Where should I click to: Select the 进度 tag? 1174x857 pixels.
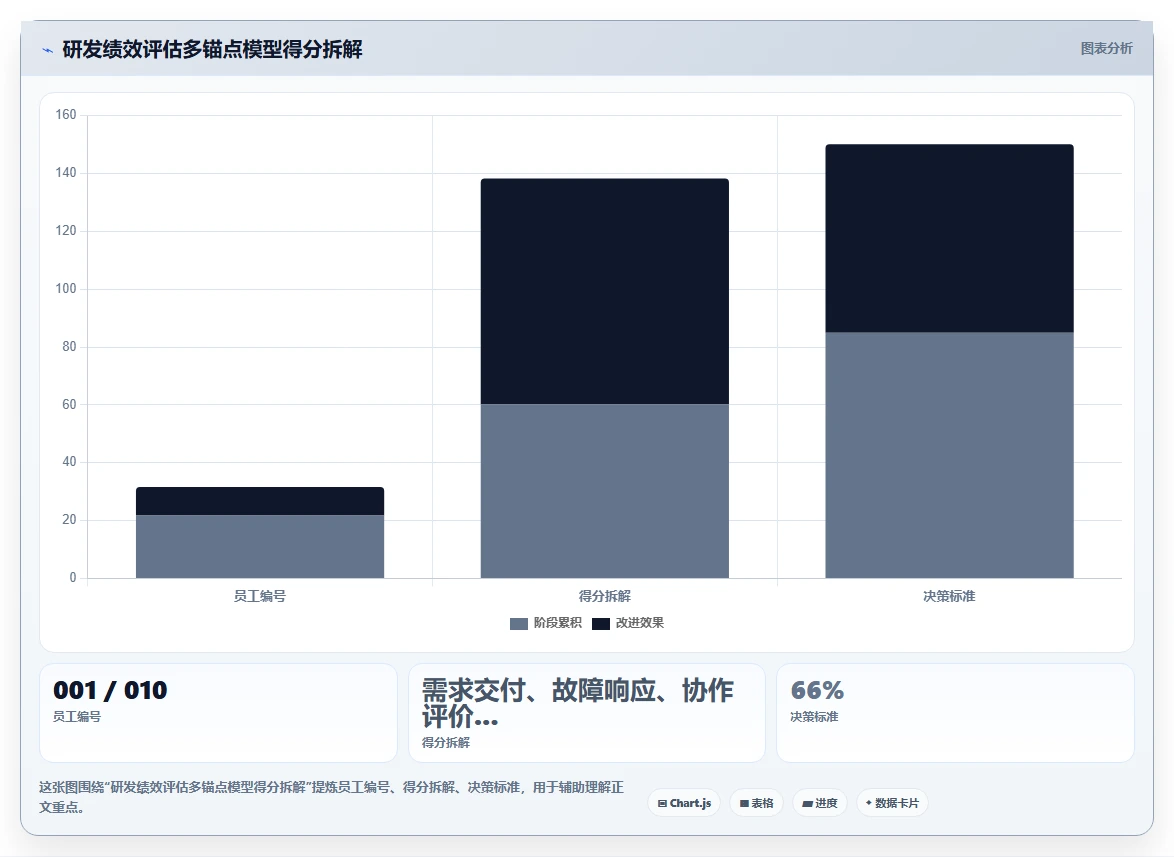[820, 803]
